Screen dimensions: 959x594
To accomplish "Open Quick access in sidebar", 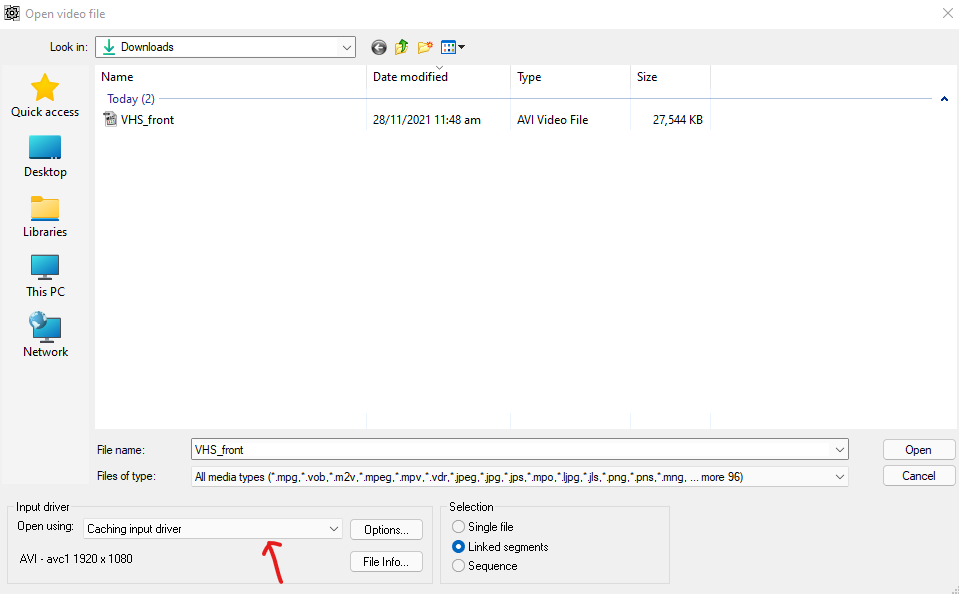I will [x=45, y=95].
